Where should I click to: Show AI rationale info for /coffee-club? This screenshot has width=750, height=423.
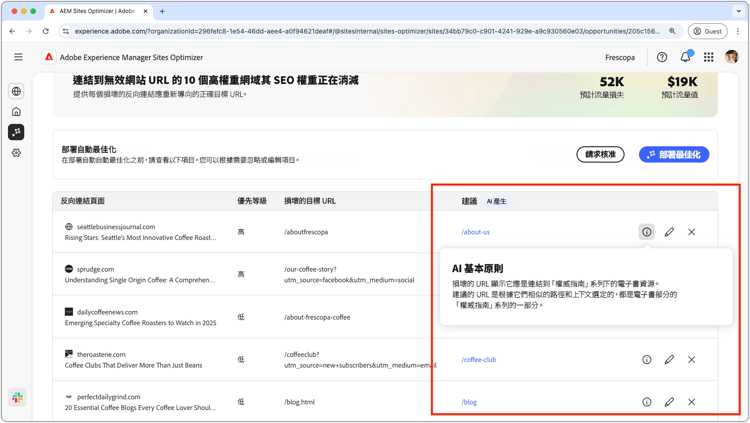point(647,359)
